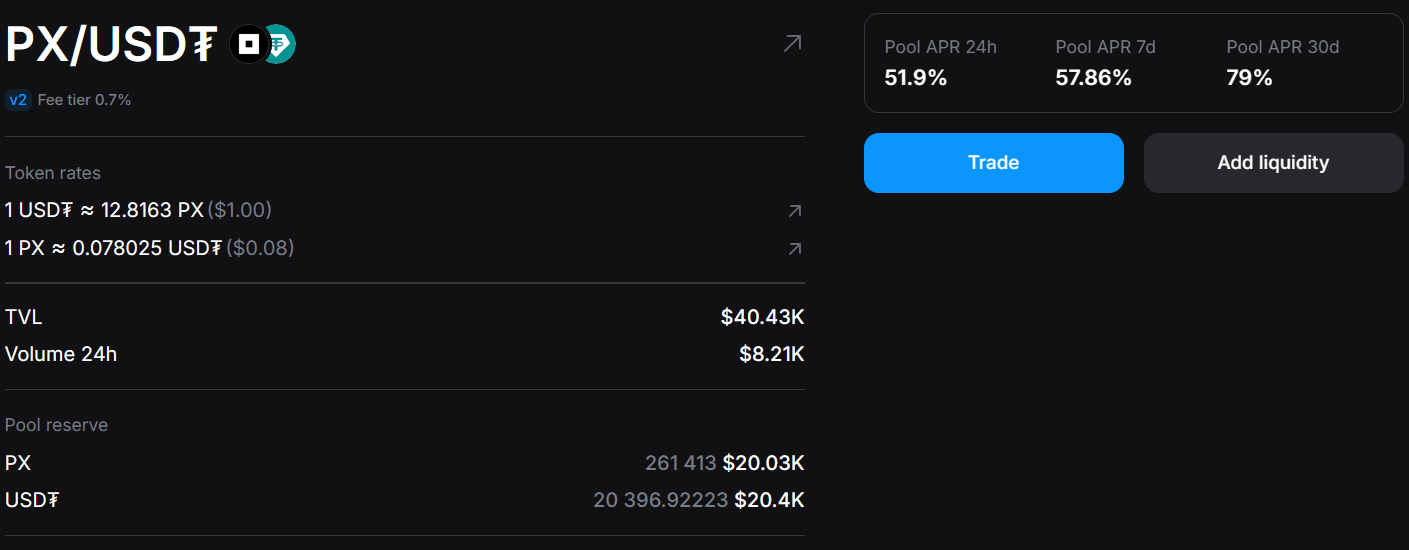Click the Volume 24h value $8.21K
This screenshot has width=1409, height=550.
pos(771,354)
